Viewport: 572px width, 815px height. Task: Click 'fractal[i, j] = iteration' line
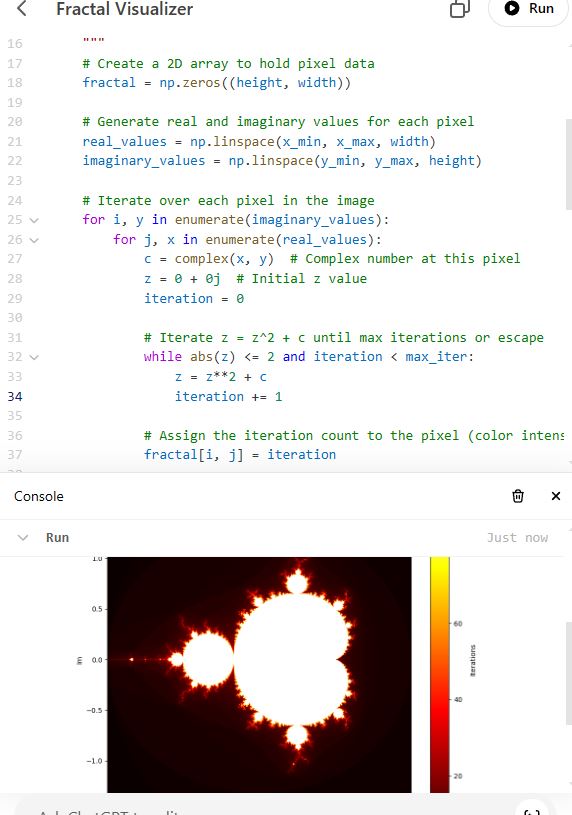pos(240,455)
